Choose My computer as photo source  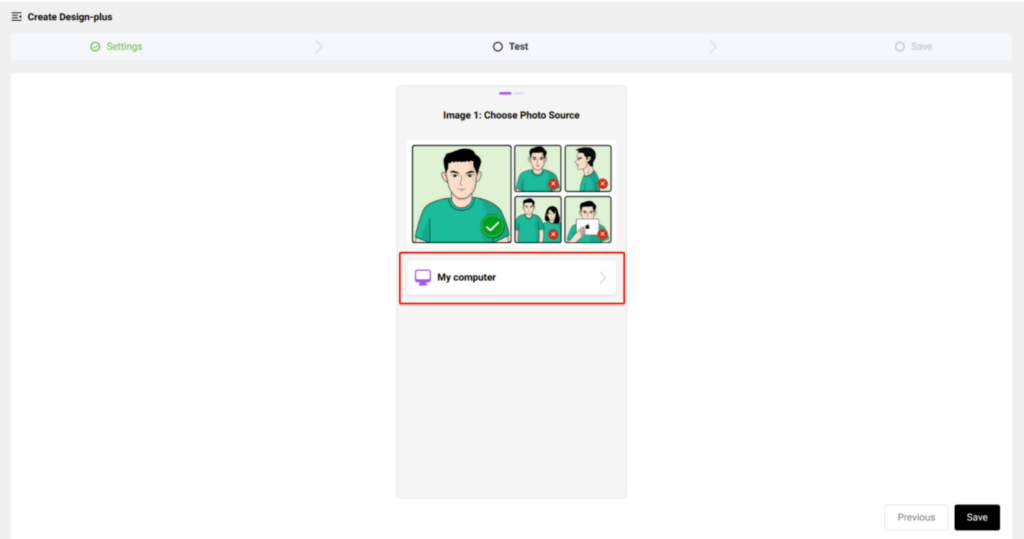pyautogui.click(x=511, y=278)
